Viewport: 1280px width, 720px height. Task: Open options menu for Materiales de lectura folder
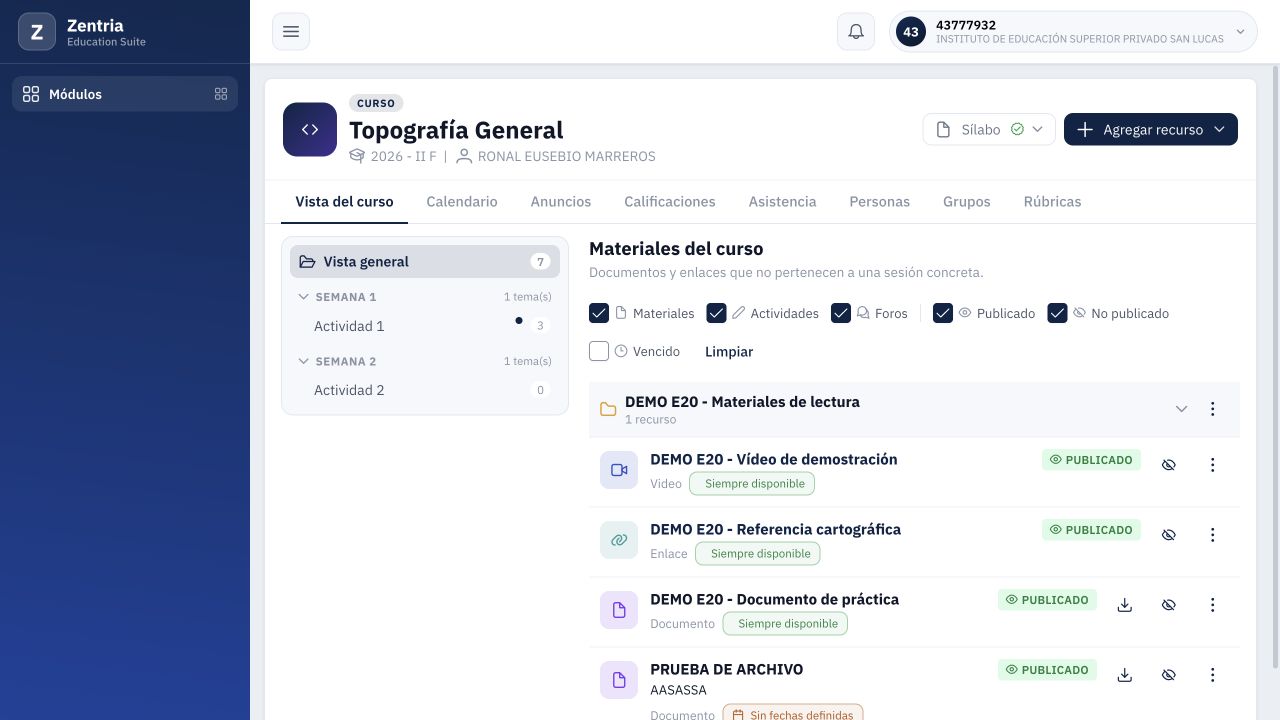point(1212,409)
